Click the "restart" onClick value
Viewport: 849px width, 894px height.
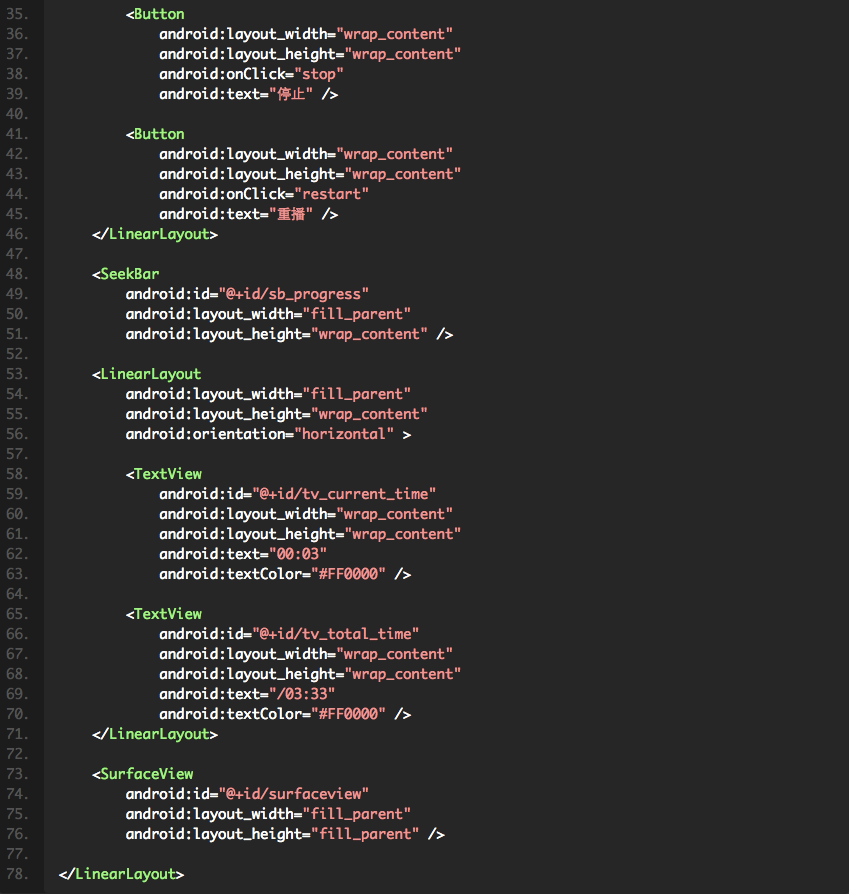point(331,194)
